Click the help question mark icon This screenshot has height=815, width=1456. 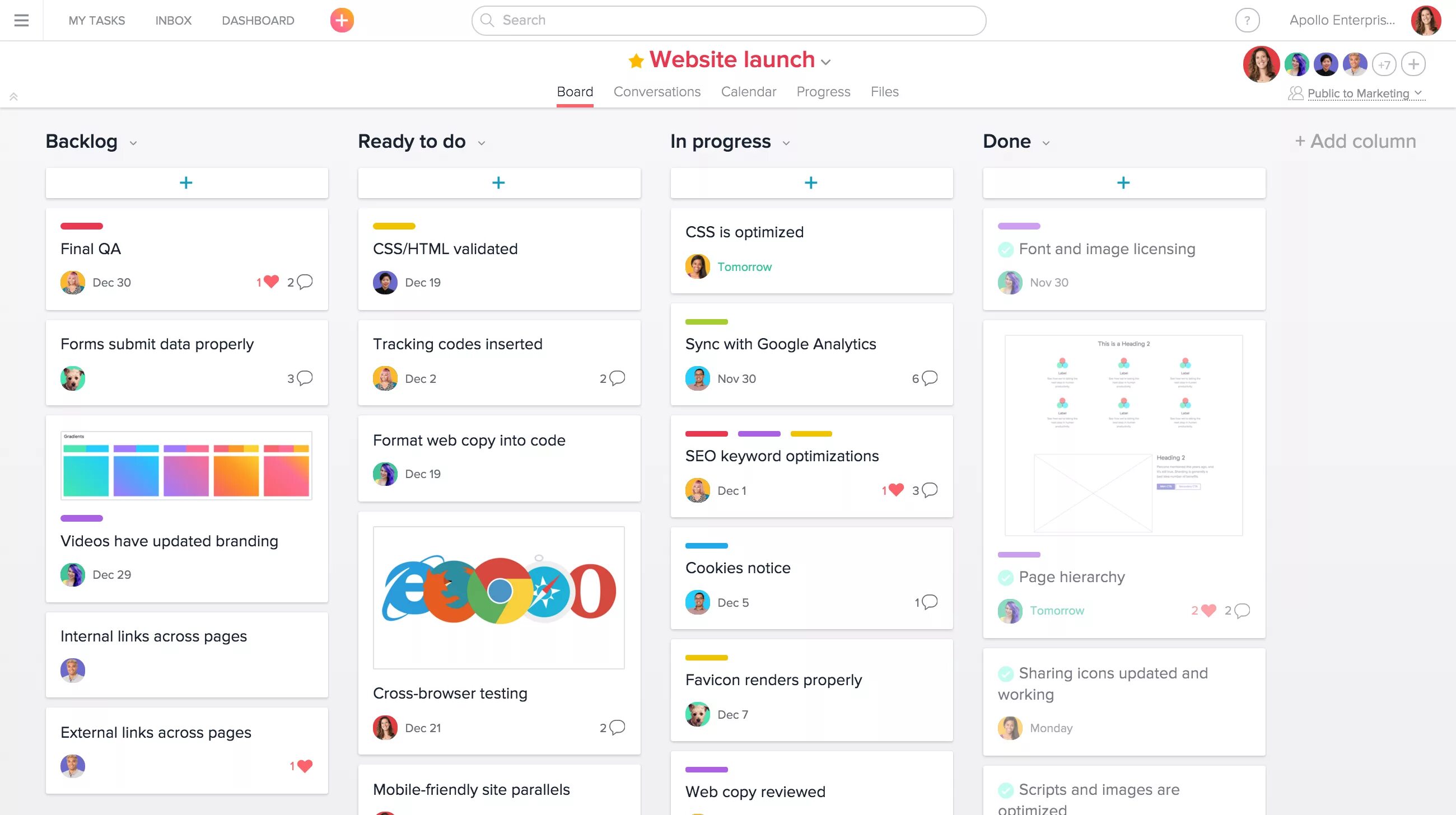[1246, 20]
